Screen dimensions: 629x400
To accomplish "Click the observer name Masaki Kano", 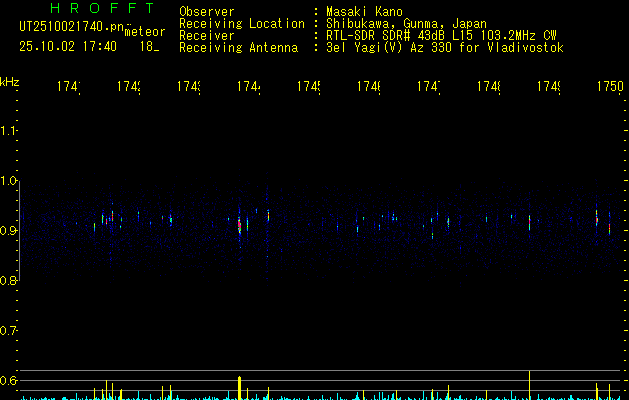I will tap(364, 11).
